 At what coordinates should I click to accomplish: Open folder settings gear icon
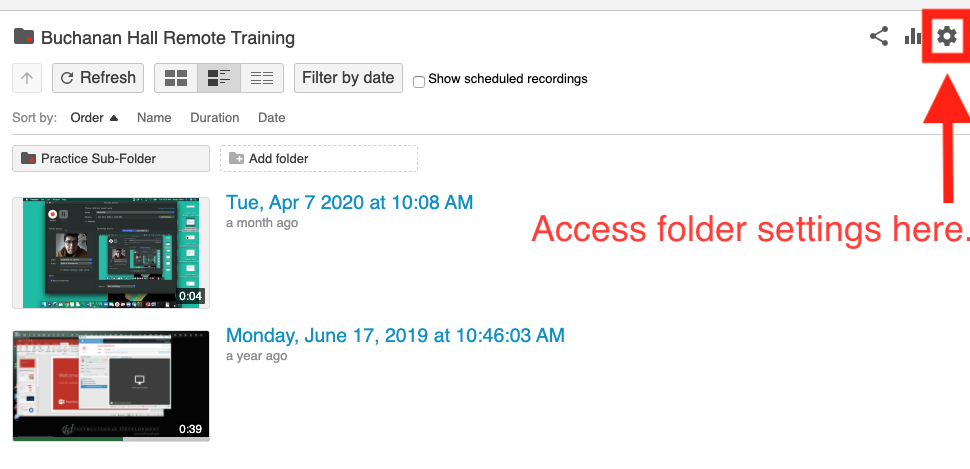tap(946, 37)
